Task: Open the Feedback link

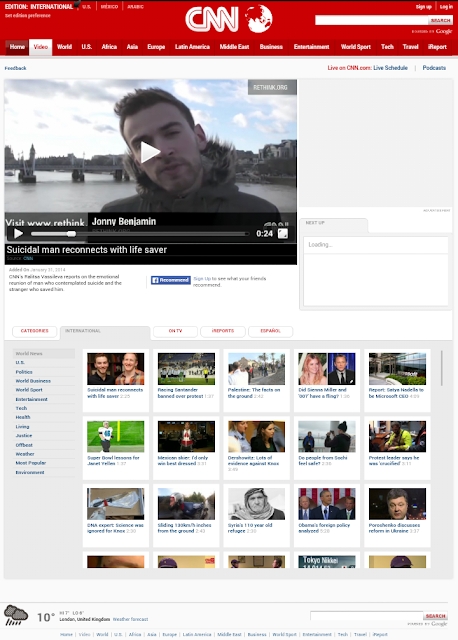Action: (x=16, y=68)
